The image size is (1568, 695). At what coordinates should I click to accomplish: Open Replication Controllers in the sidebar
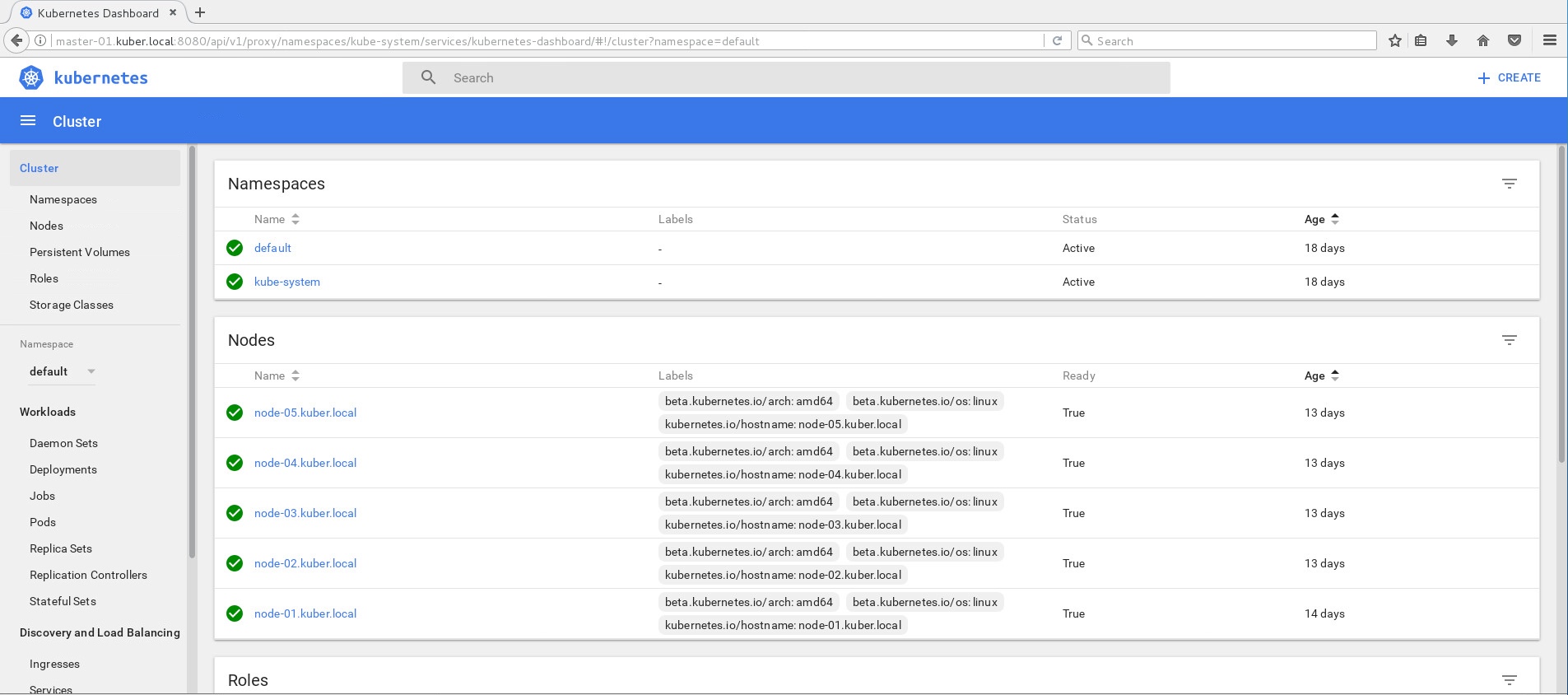click(88, 575)
